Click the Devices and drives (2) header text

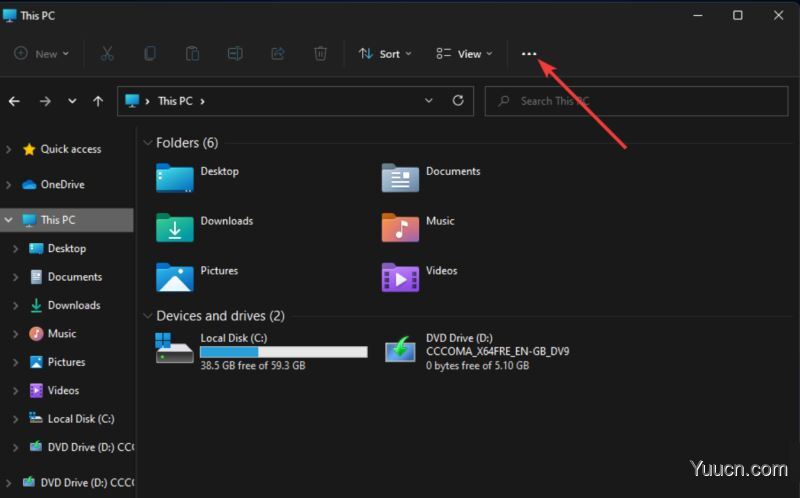(220, 316)
